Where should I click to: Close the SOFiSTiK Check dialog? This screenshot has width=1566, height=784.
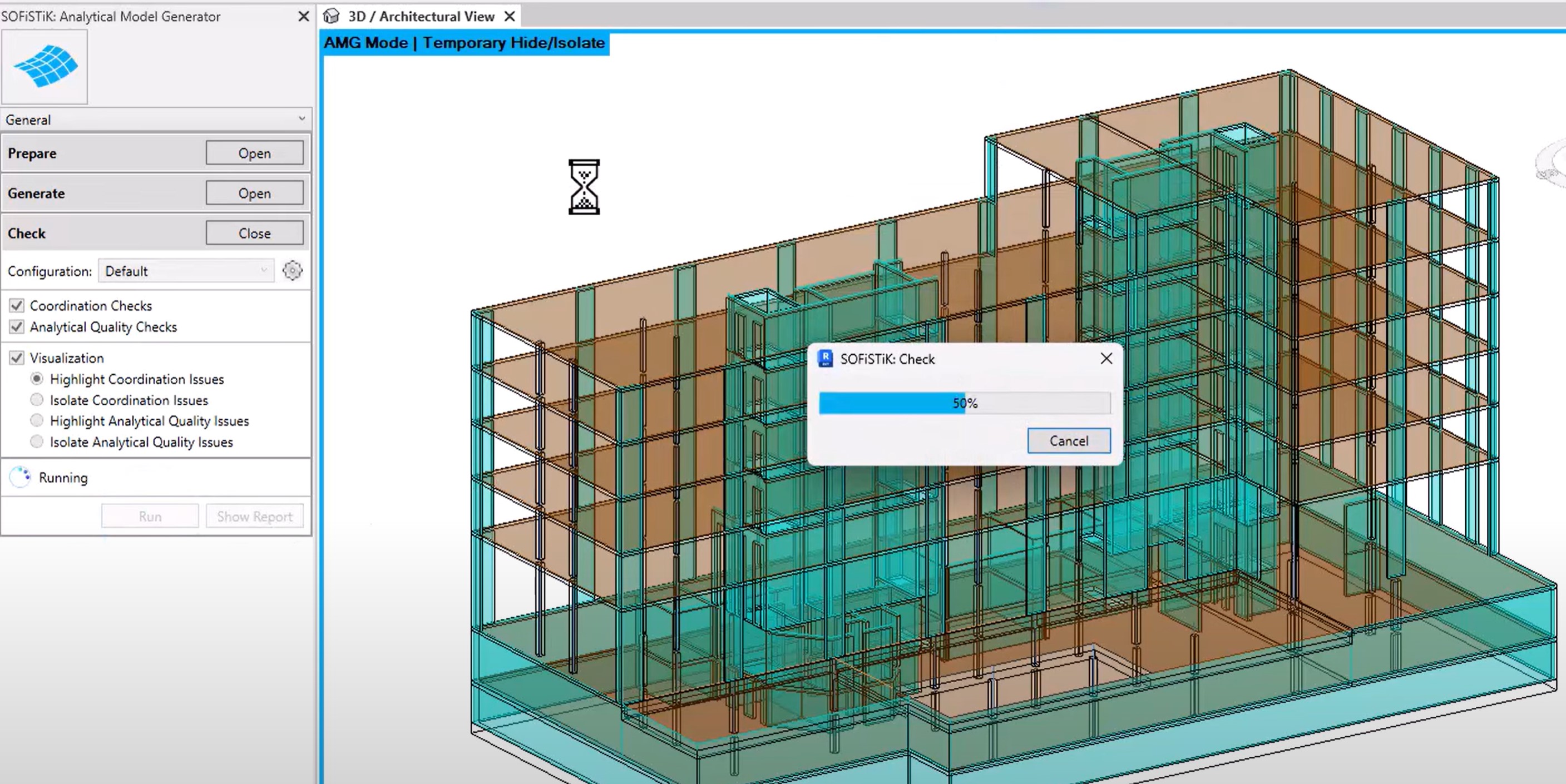[1106, 359]
